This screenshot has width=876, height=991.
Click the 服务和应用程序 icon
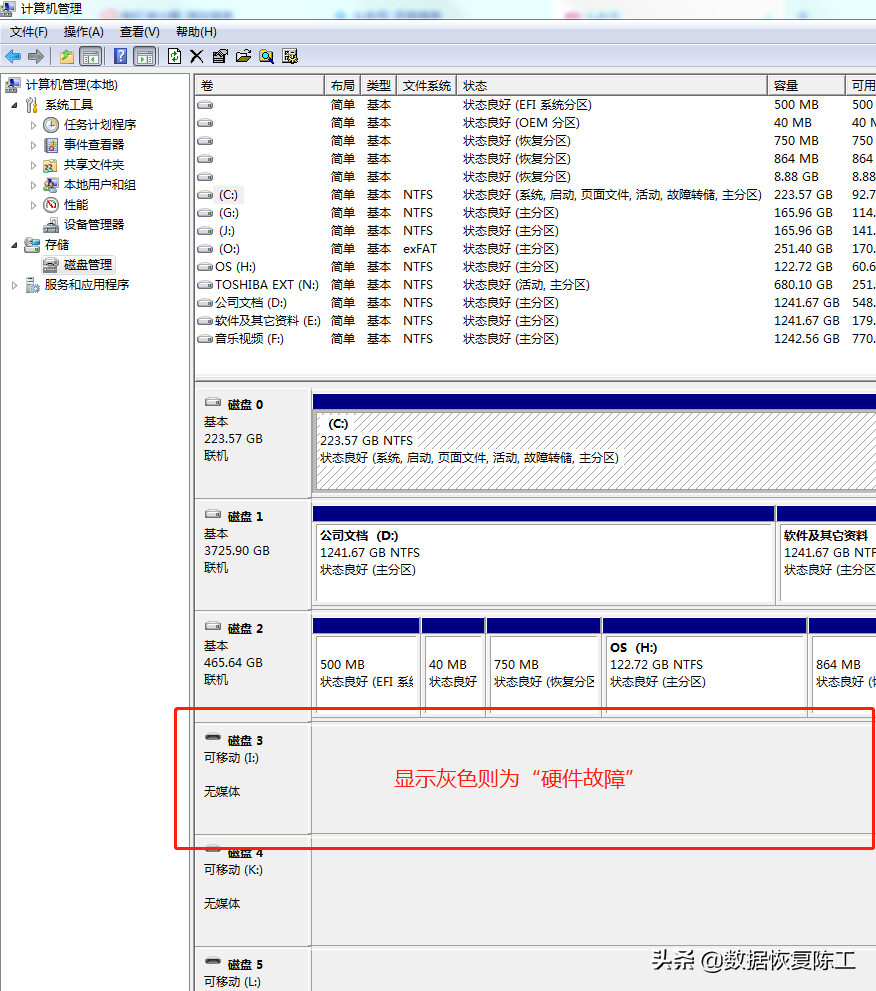pos(32,285)
